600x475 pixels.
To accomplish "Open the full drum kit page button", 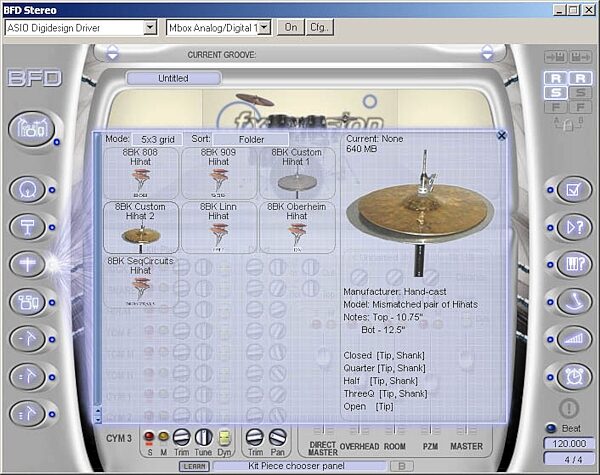I will point(32,129).
